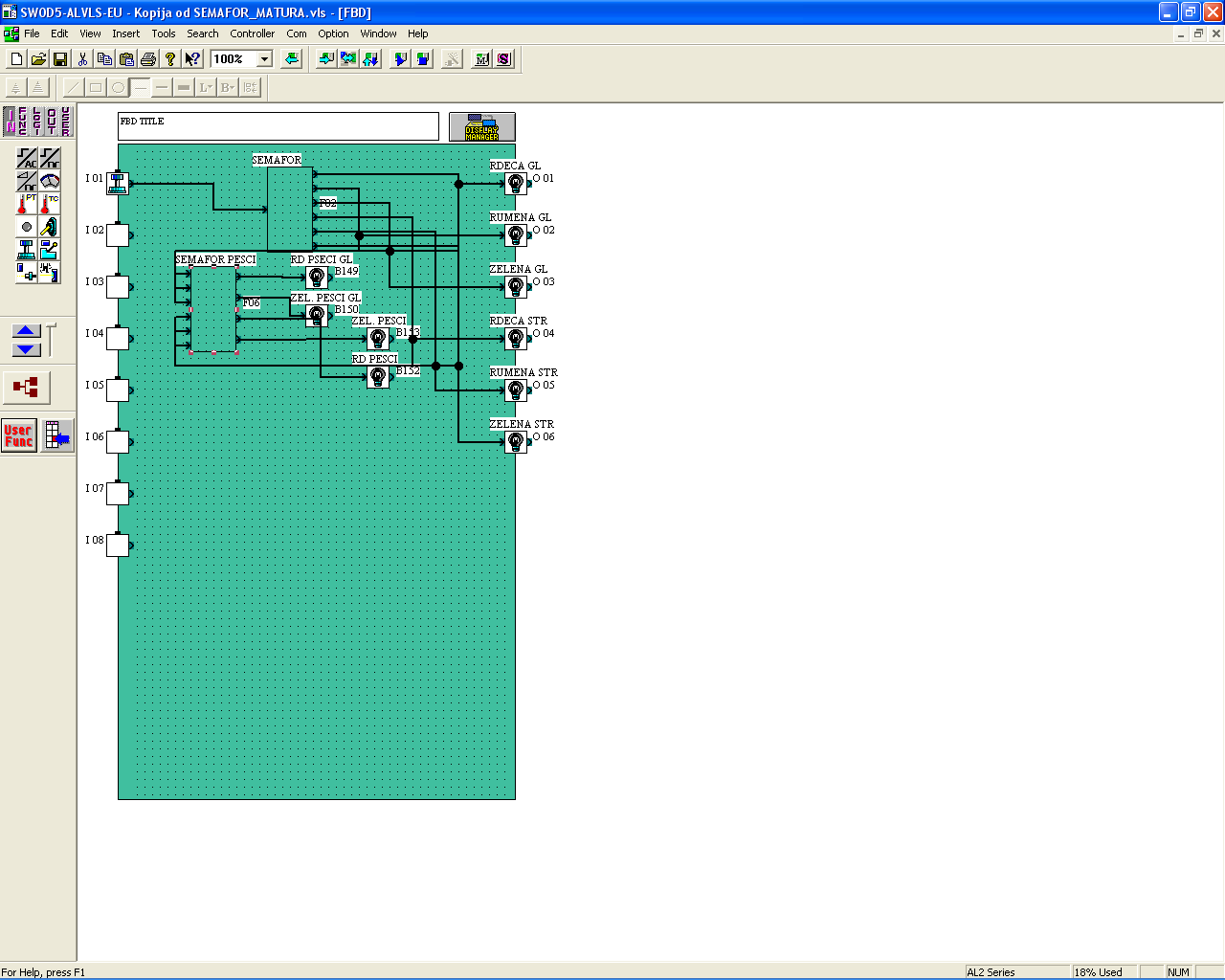
Task: Open the Controller menu
Action: click(x=253, y=33)
